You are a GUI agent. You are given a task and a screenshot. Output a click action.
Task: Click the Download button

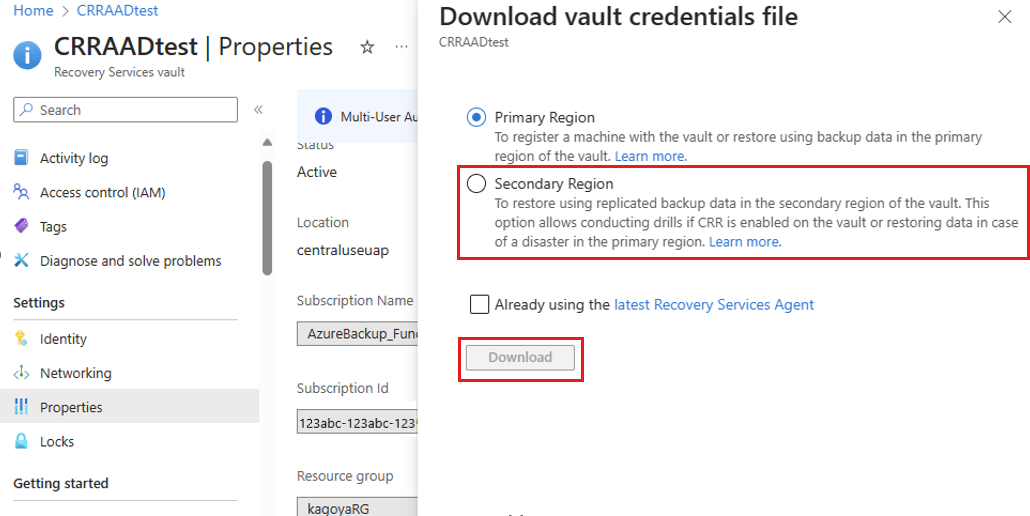pos(520,357)
